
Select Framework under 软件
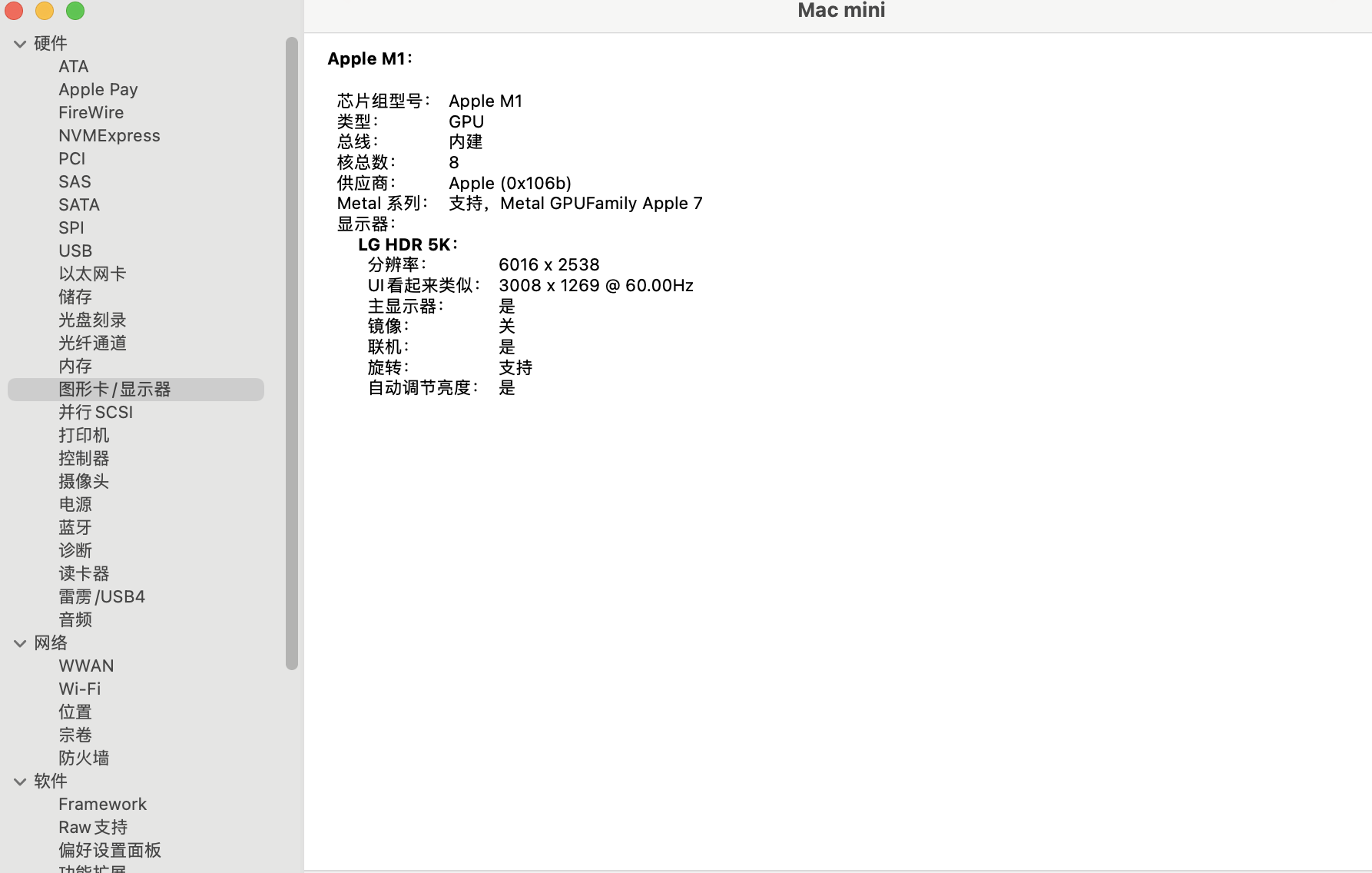102,805
